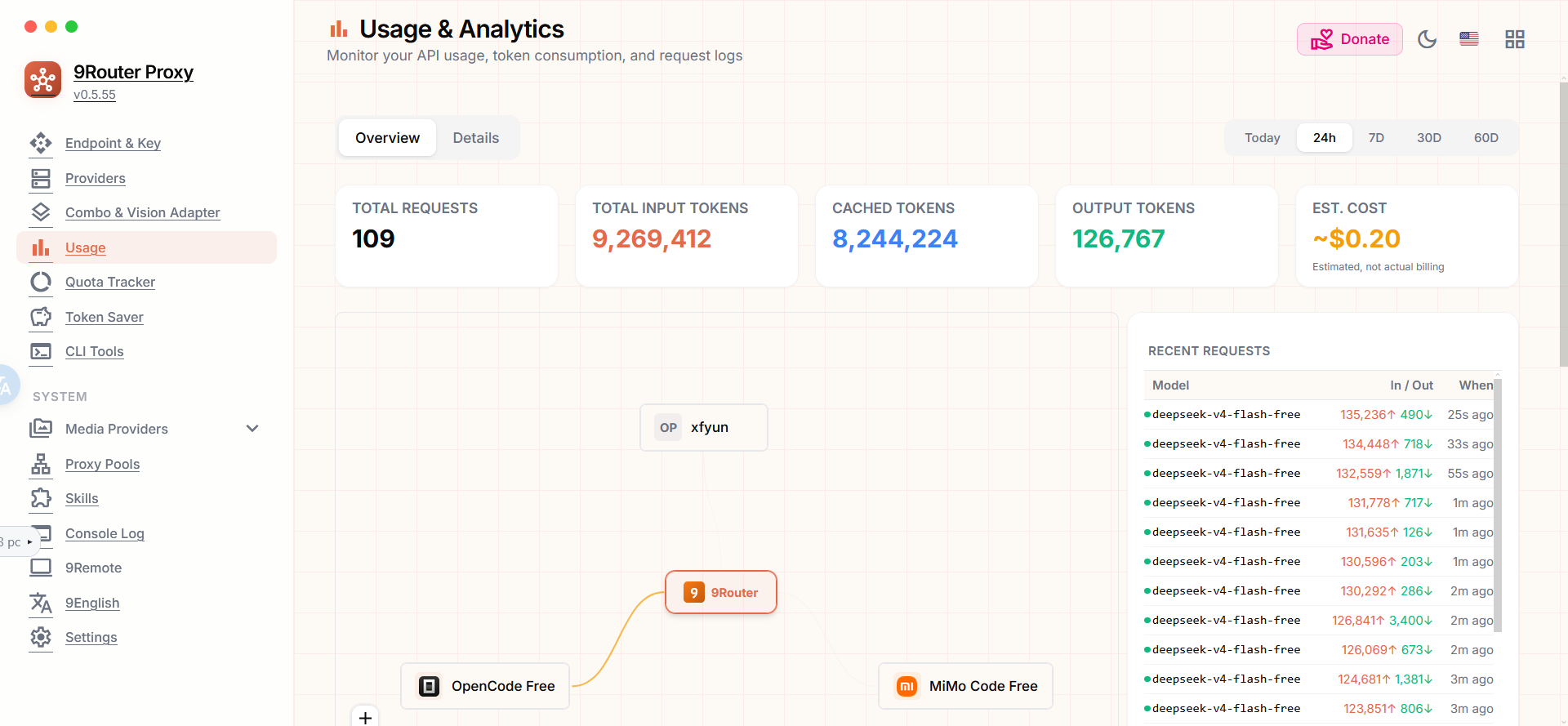Viewport: 1568px width, 726px height.
Task: Click the Token Saver piggy bank icon
Action: click(x=41, y=317)
